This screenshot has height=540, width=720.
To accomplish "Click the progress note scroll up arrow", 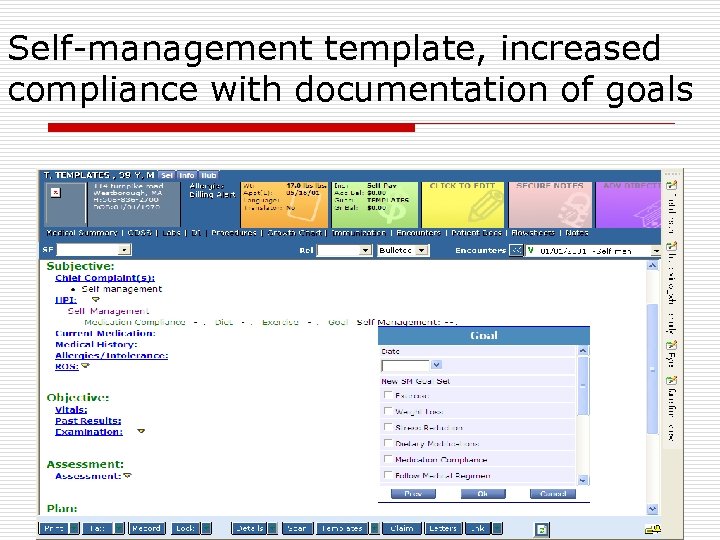I will pyautogui.click(x=652, y=265).
